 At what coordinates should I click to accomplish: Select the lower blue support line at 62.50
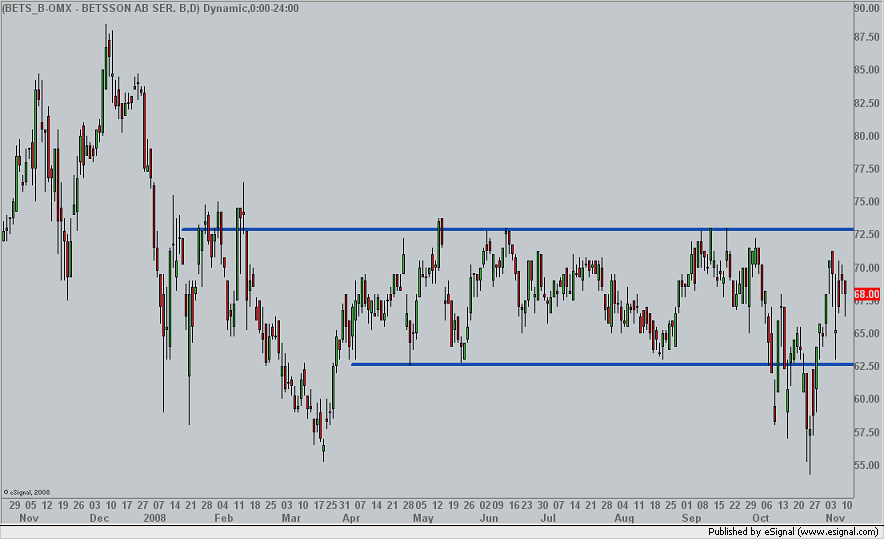602,365
